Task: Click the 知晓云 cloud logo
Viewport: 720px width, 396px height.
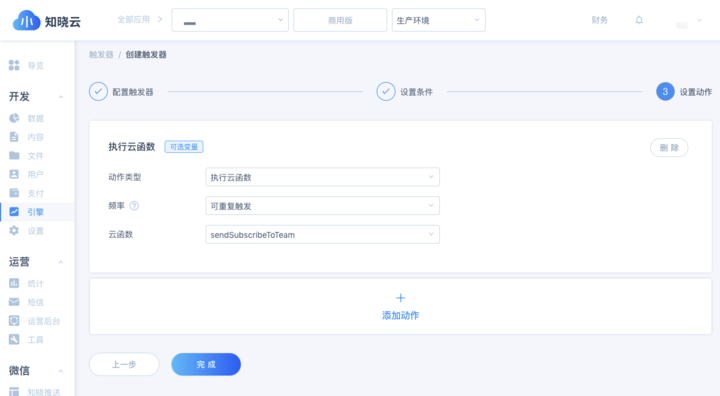Action: pyautogui.click(x=27, y=21)
